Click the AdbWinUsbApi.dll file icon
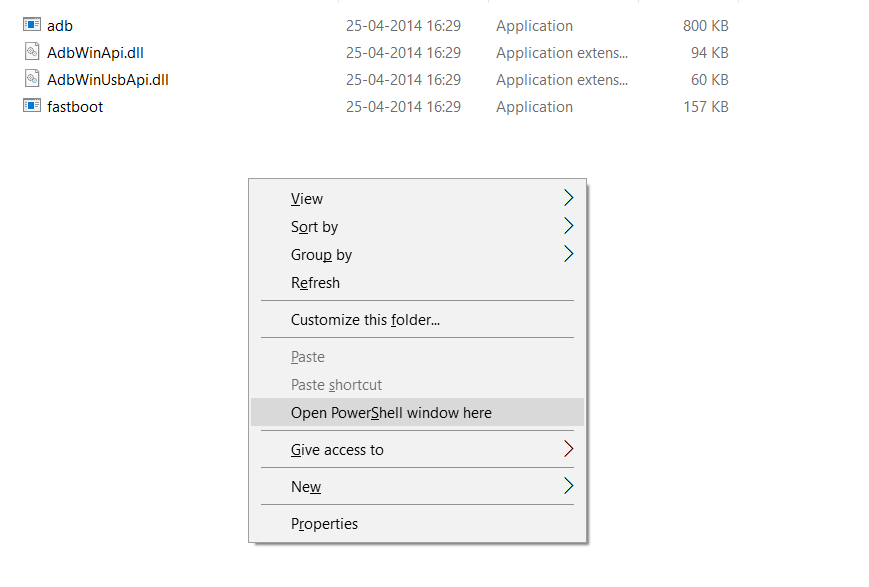The width and height of the screenshot is (869, 587). coord(32,79)
